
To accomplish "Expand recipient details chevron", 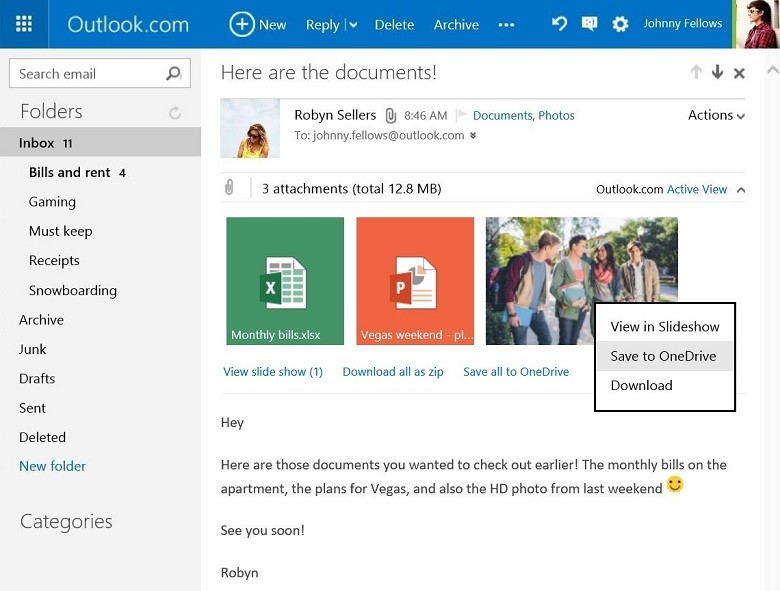I will click(473, 136).
